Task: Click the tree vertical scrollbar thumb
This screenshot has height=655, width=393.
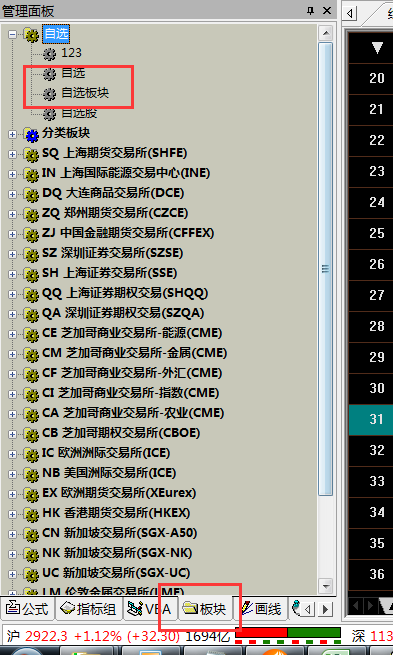Action: (325, 269)
